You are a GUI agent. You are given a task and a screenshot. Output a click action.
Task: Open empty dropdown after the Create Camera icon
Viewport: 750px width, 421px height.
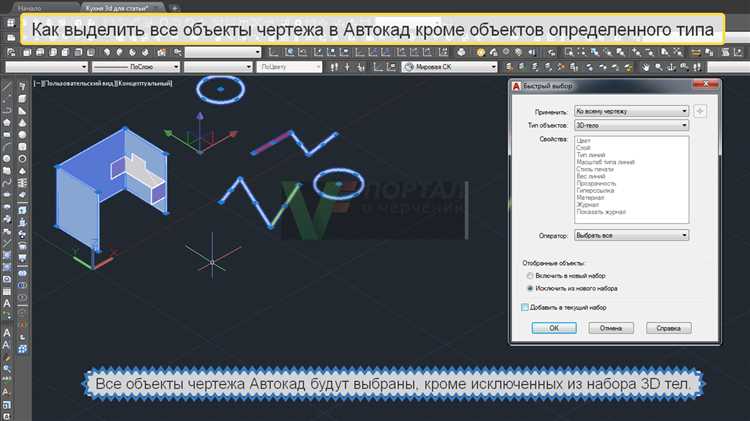tap(223, 52)
